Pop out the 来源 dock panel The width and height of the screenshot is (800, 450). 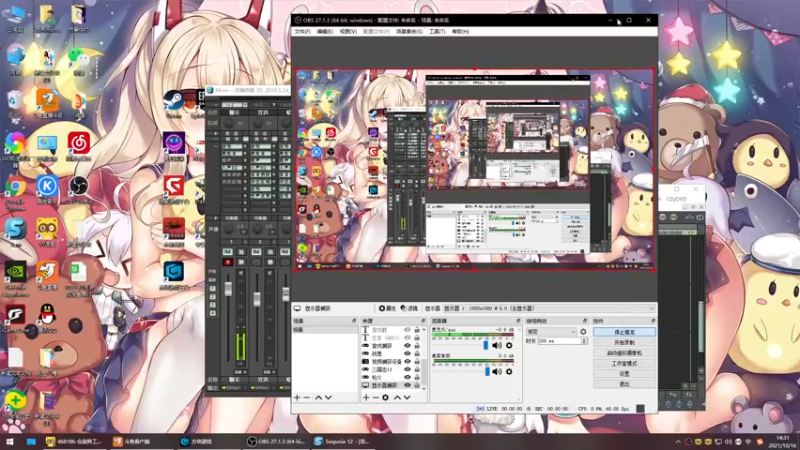tap(423, 321)
